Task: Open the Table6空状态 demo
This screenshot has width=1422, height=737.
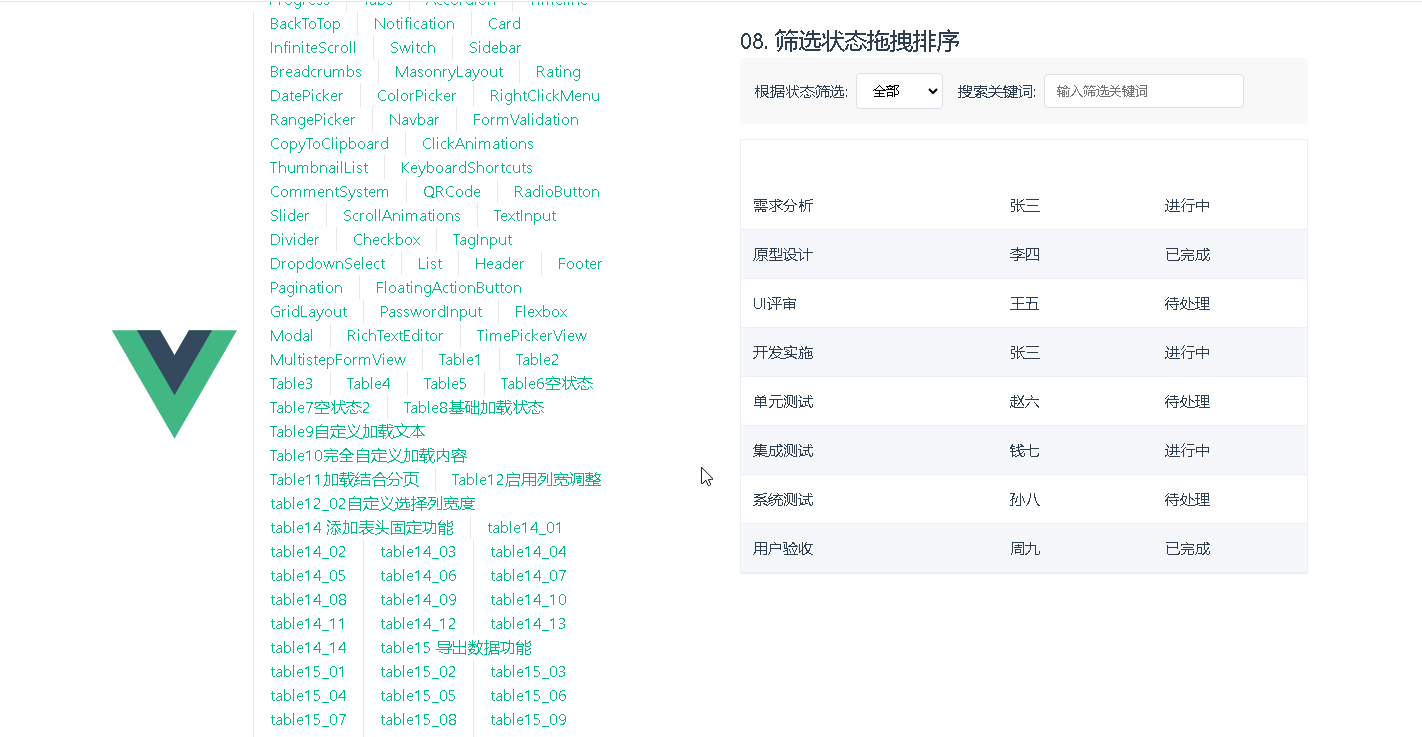Action: click(x=546, y=383)
